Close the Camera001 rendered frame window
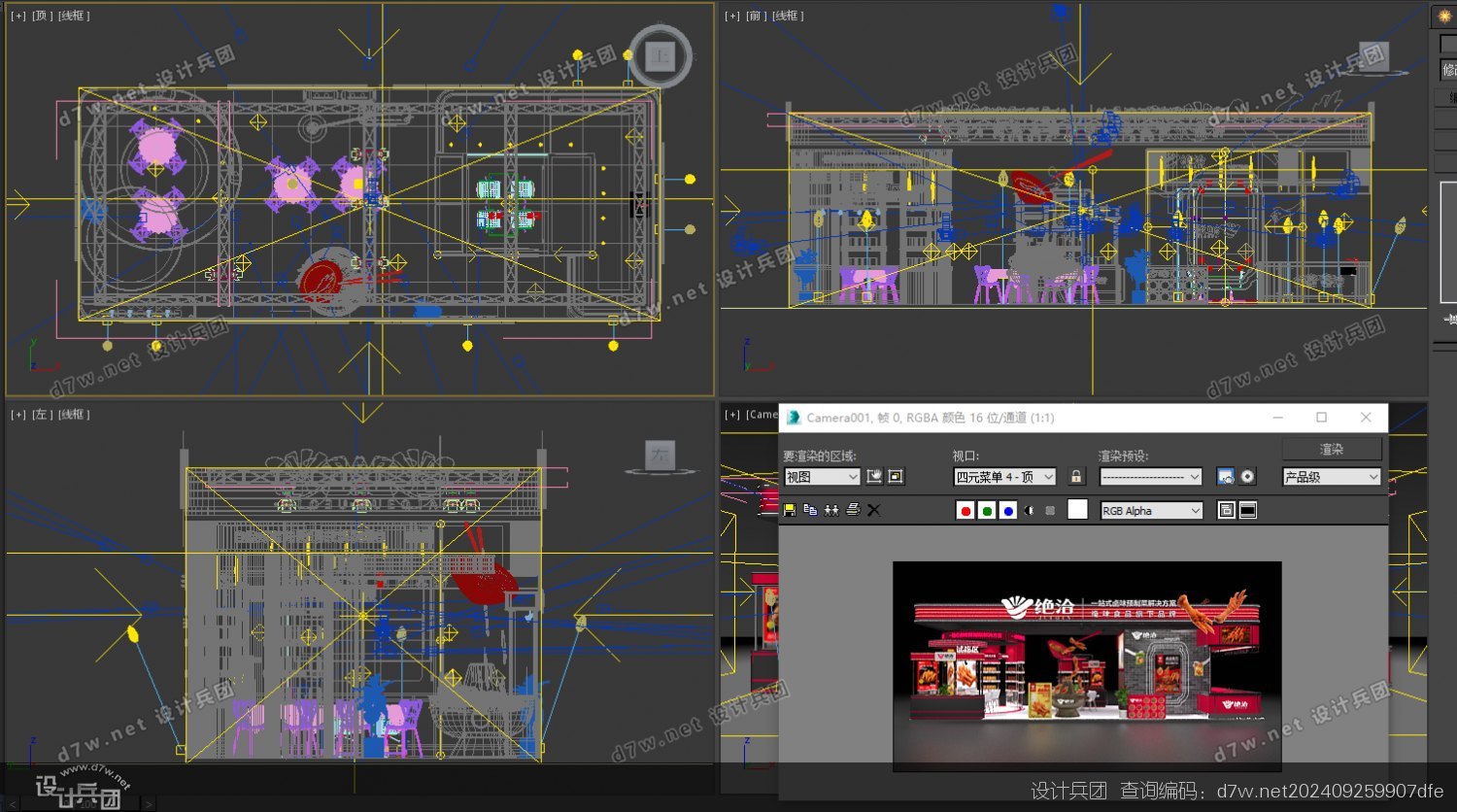Screen dimensions: 1457x812 pyautogui.click(x=1366, y=418)
